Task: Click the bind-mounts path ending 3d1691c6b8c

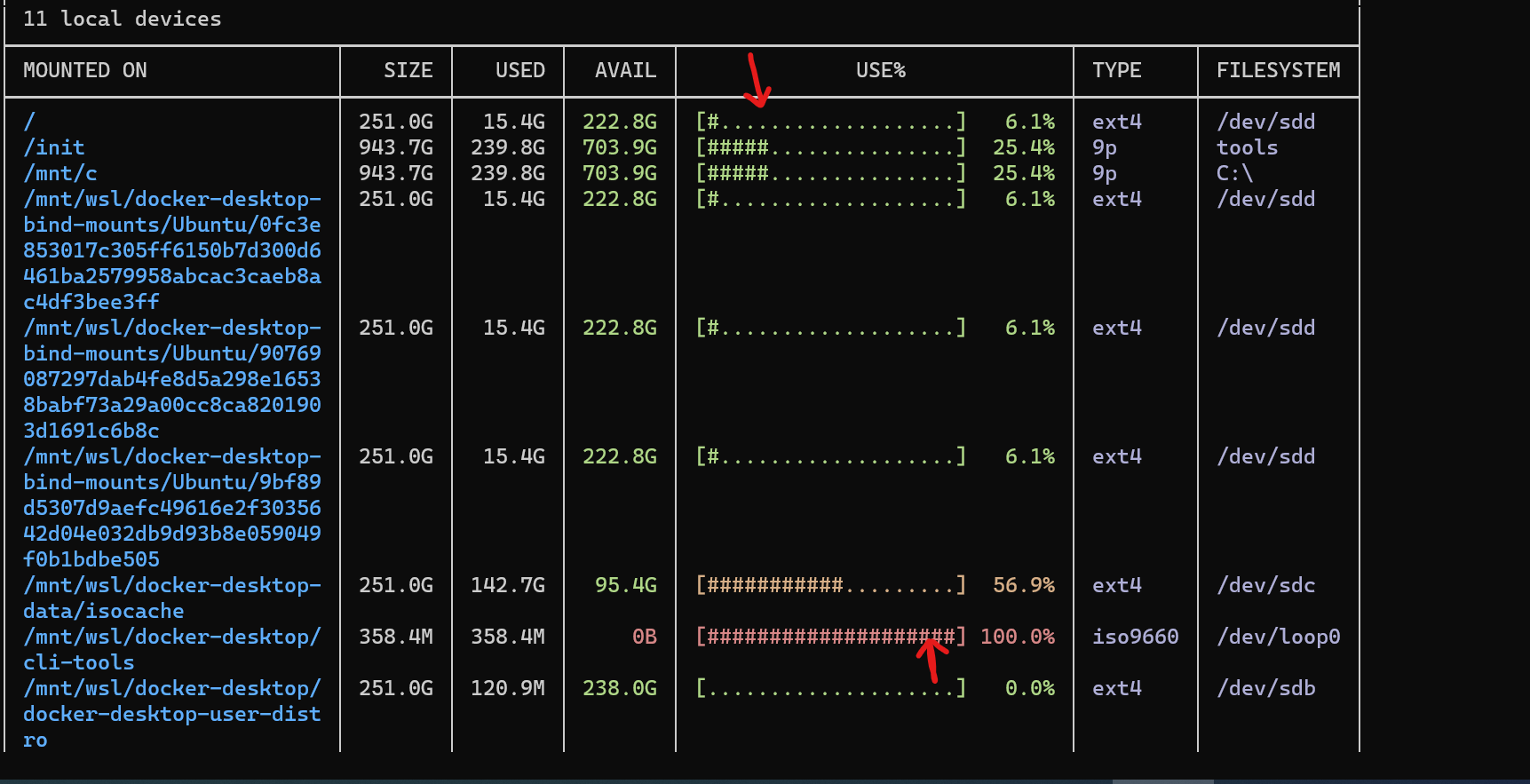Action: [x=172, y=379]
